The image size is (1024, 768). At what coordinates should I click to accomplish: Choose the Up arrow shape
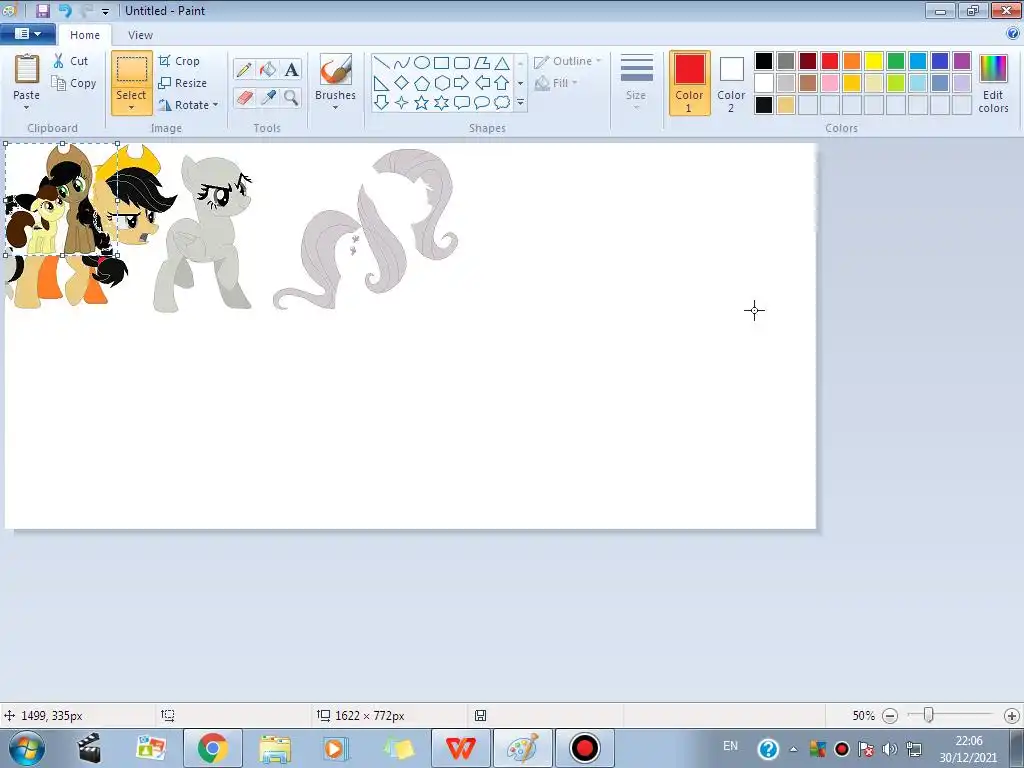click(502, 83)
